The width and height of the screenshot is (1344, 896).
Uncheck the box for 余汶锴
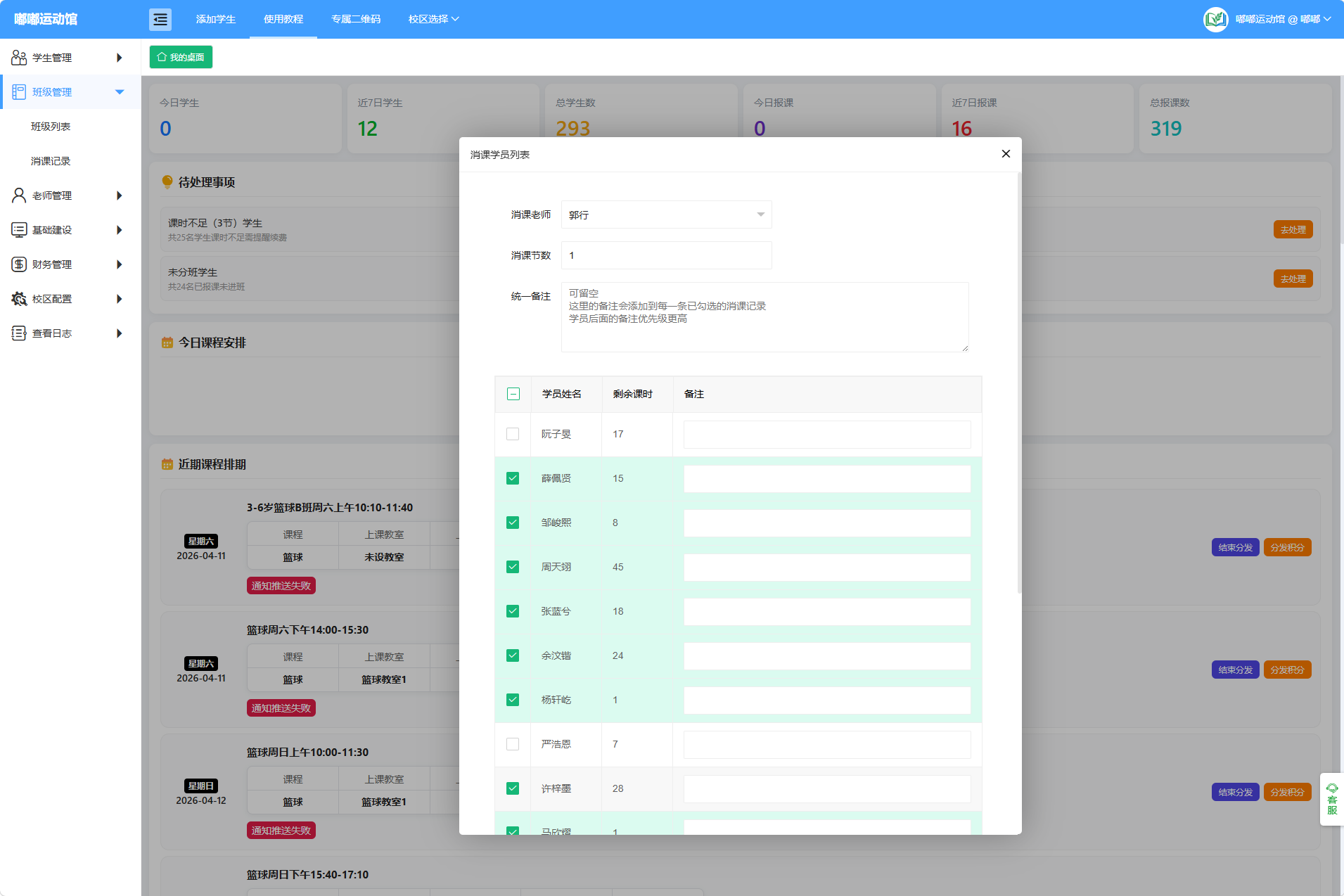coord(513,655)
